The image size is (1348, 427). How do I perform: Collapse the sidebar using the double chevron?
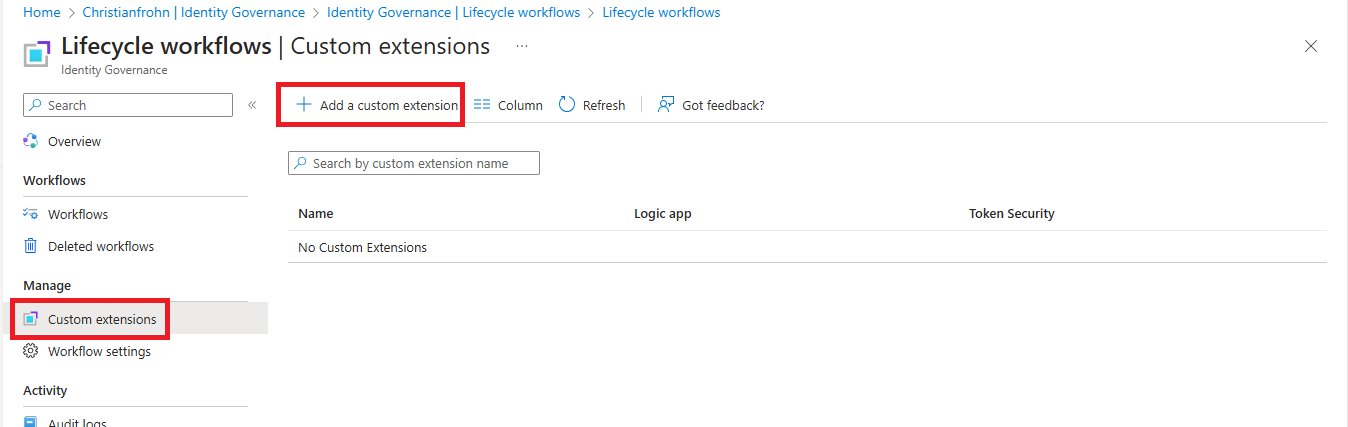(x=252, y=105)
